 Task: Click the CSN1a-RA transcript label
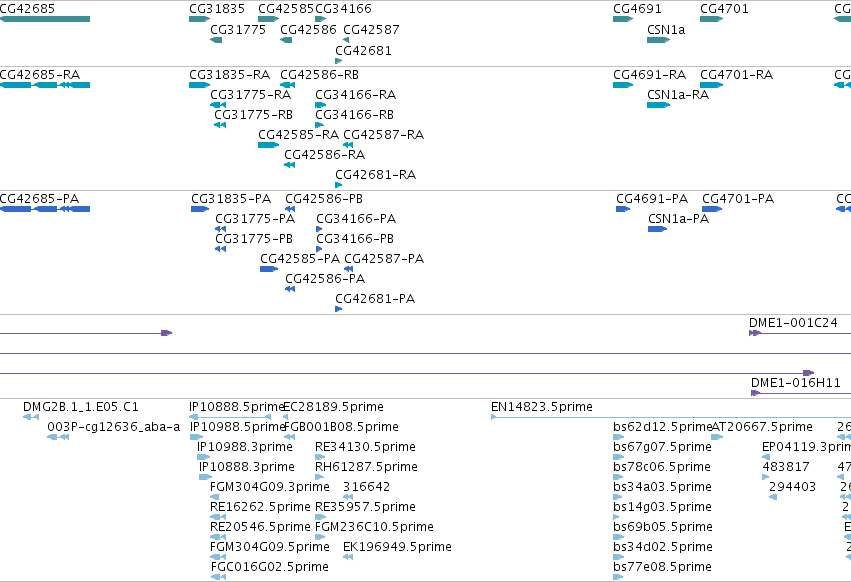pos(678,94)
